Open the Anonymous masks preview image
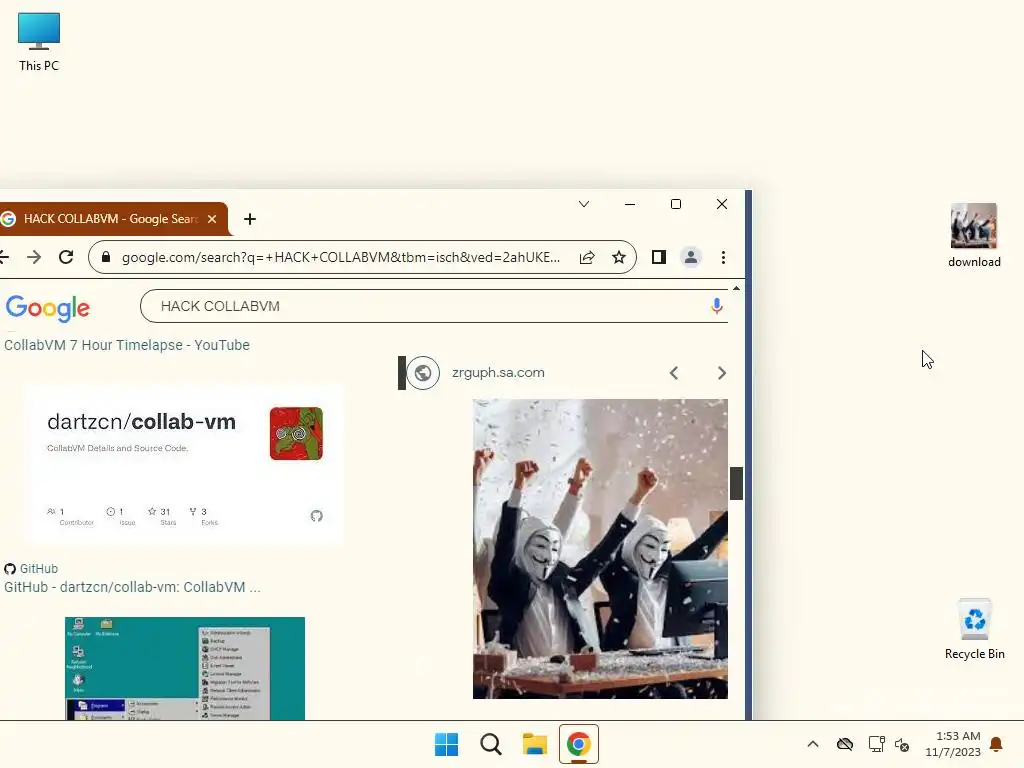 (x=600, y=549)
